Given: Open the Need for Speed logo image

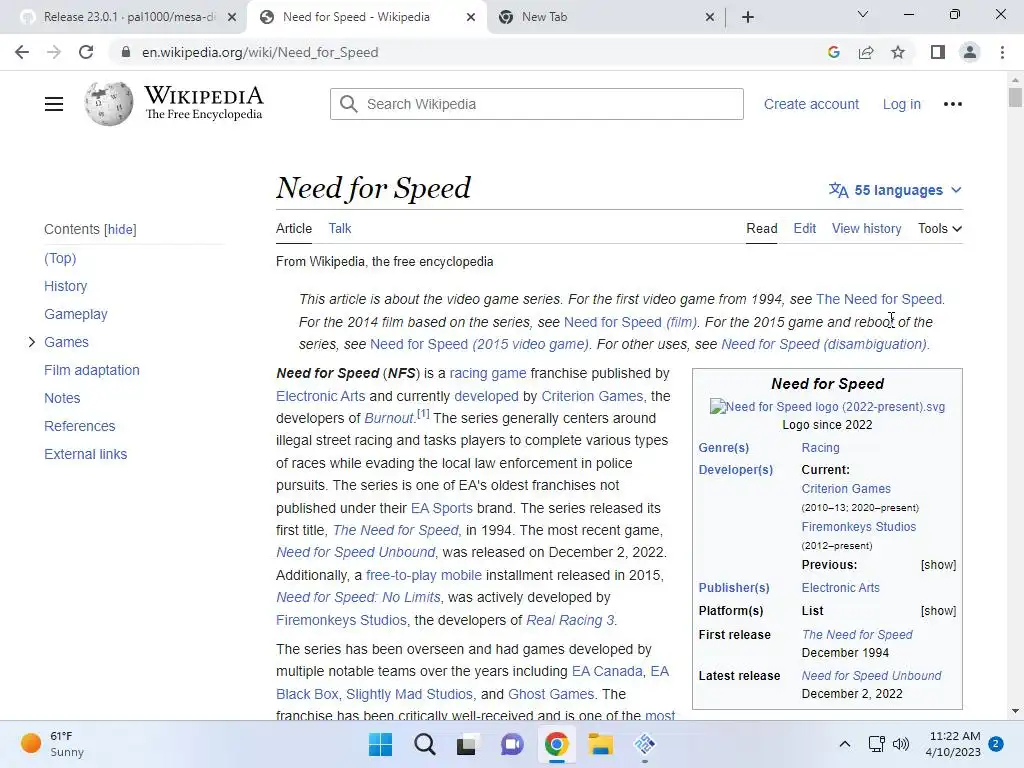Looking at the screenshot, I should coord(827,406).
